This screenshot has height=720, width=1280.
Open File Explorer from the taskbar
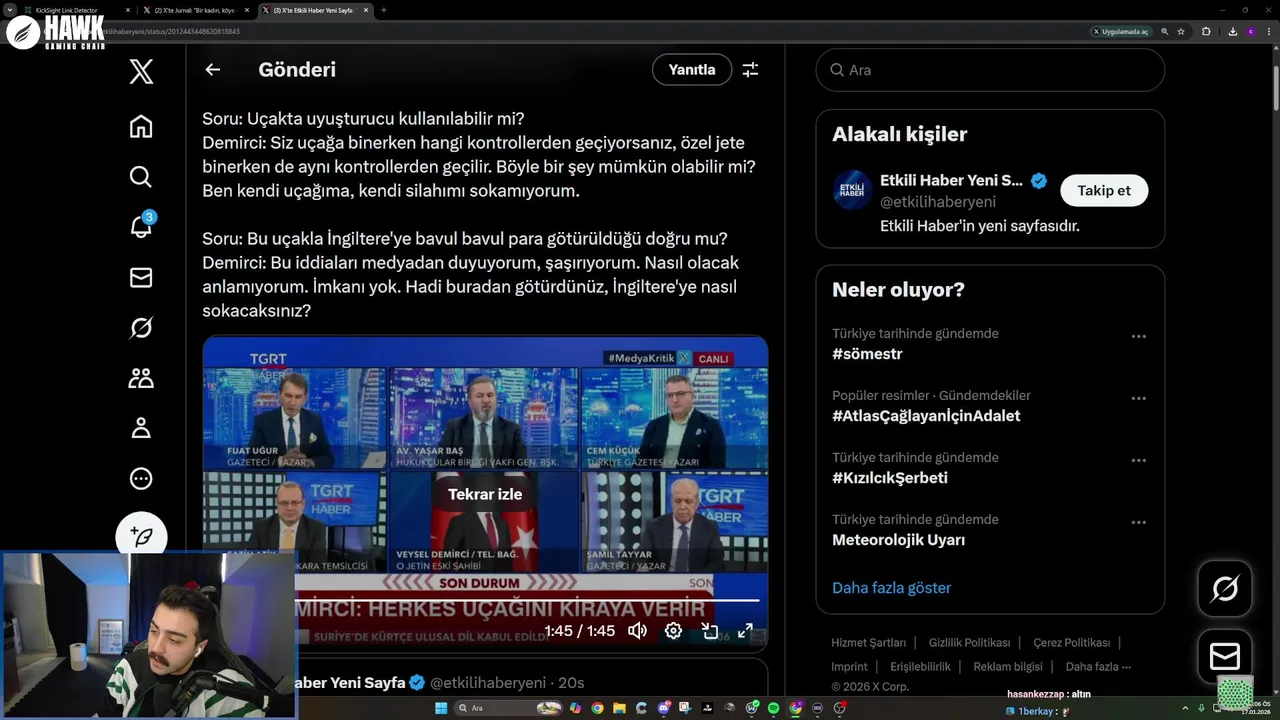point(619,708)
